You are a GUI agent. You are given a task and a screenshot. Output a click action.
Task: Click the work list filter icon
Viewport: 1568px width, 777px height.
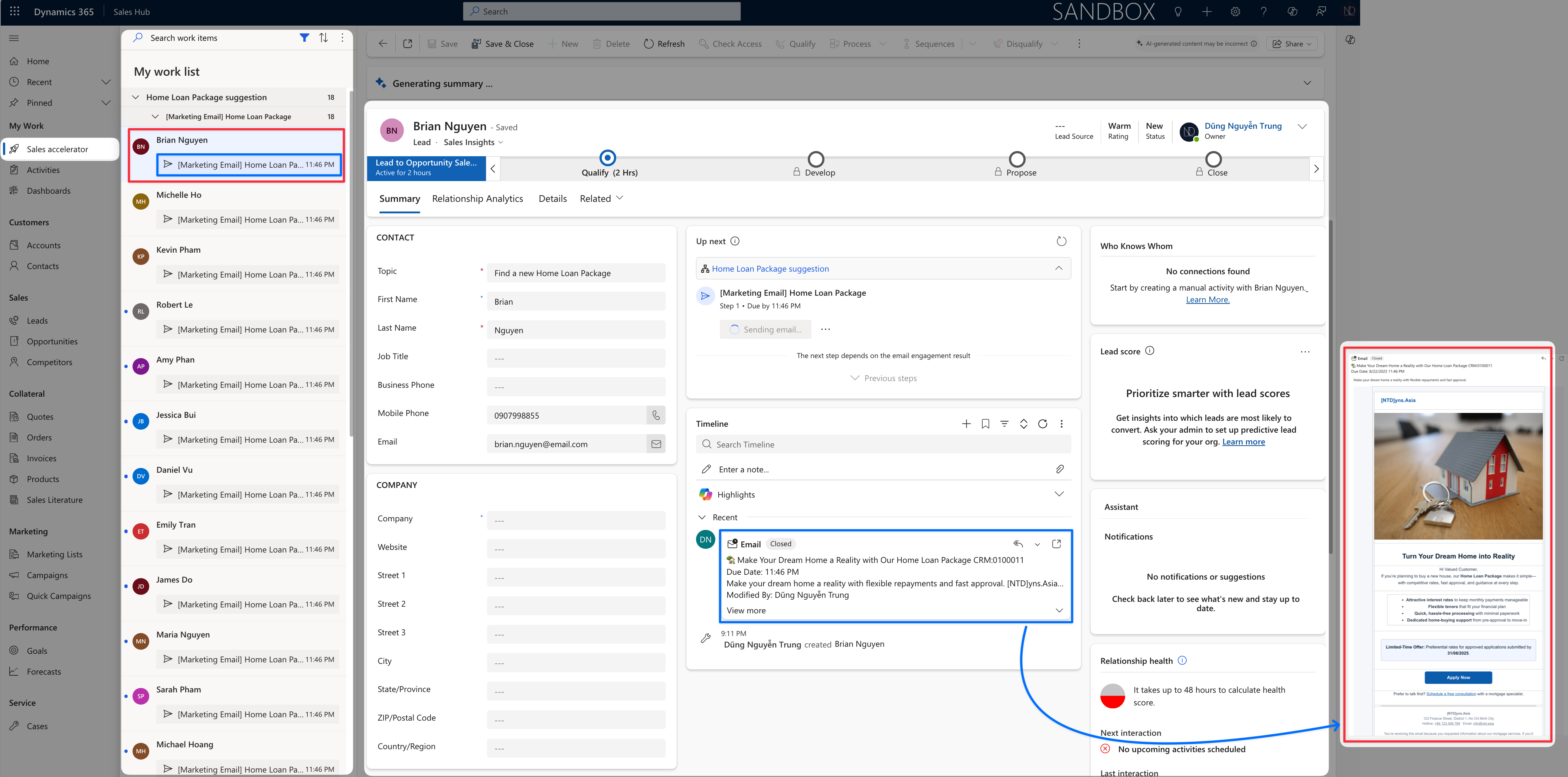point(304,38)
